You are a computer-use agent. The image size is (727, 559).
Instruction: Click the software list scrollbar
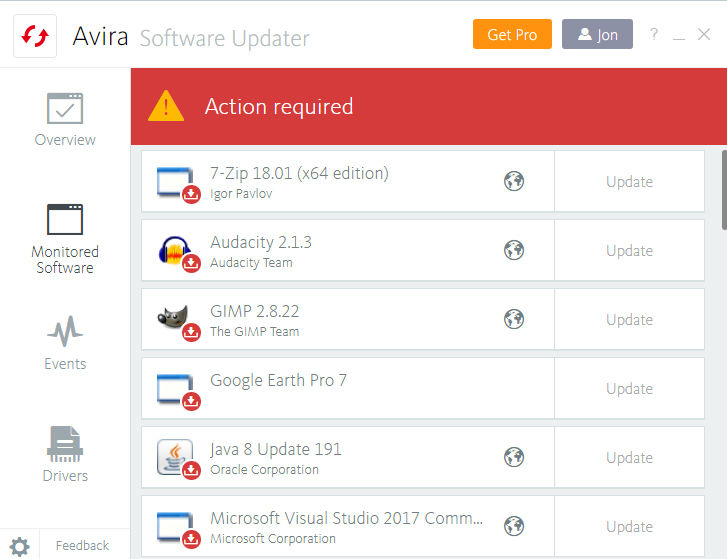[724, 190]
